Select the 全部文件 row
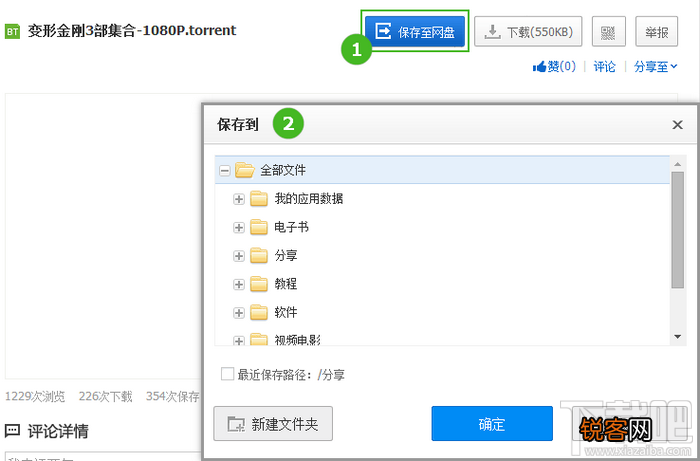The width and height of the screenshot is (700, 461). (x=442, y=170)
